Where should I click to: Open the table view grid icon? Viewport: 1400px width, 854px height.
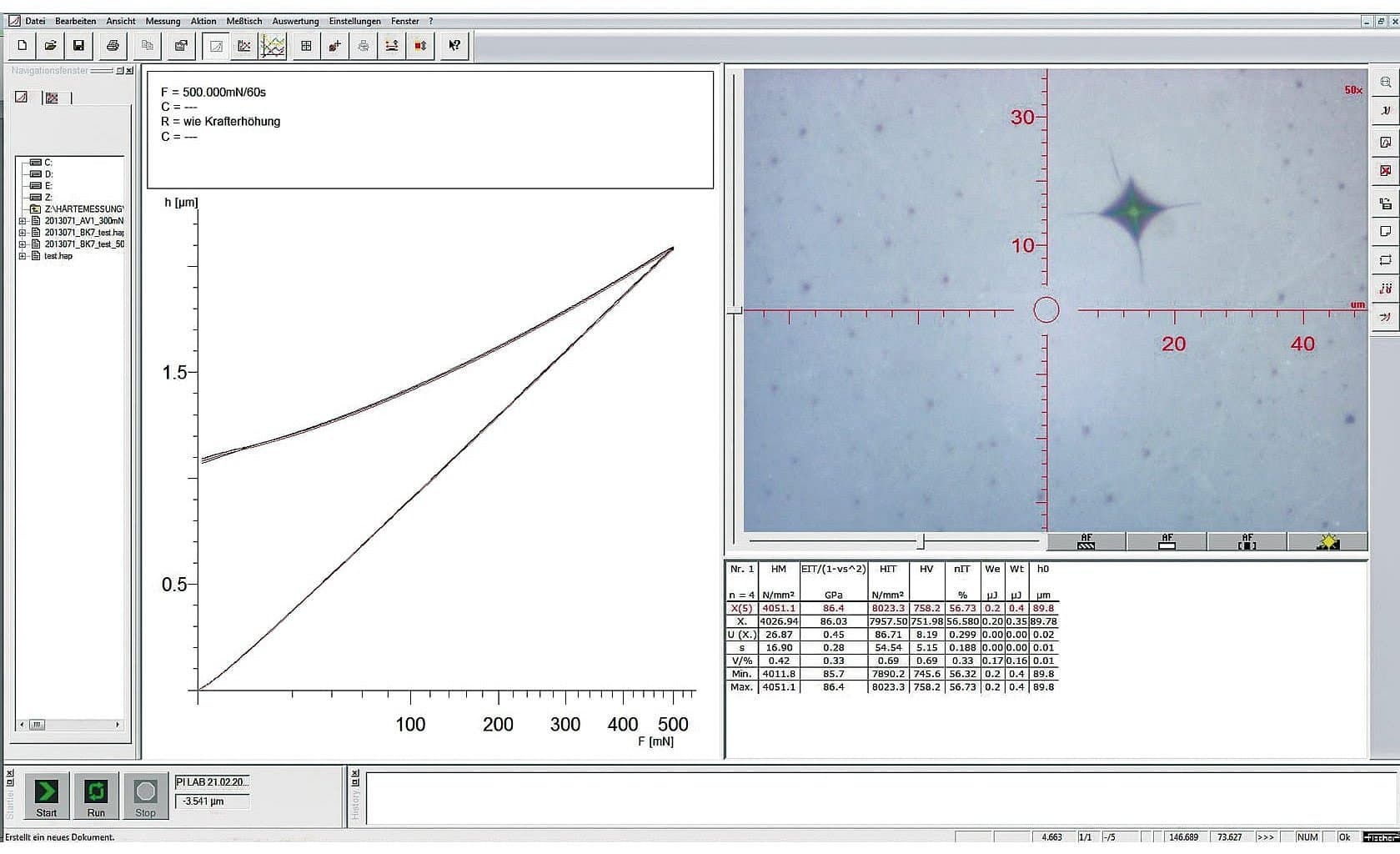point(306,46)
